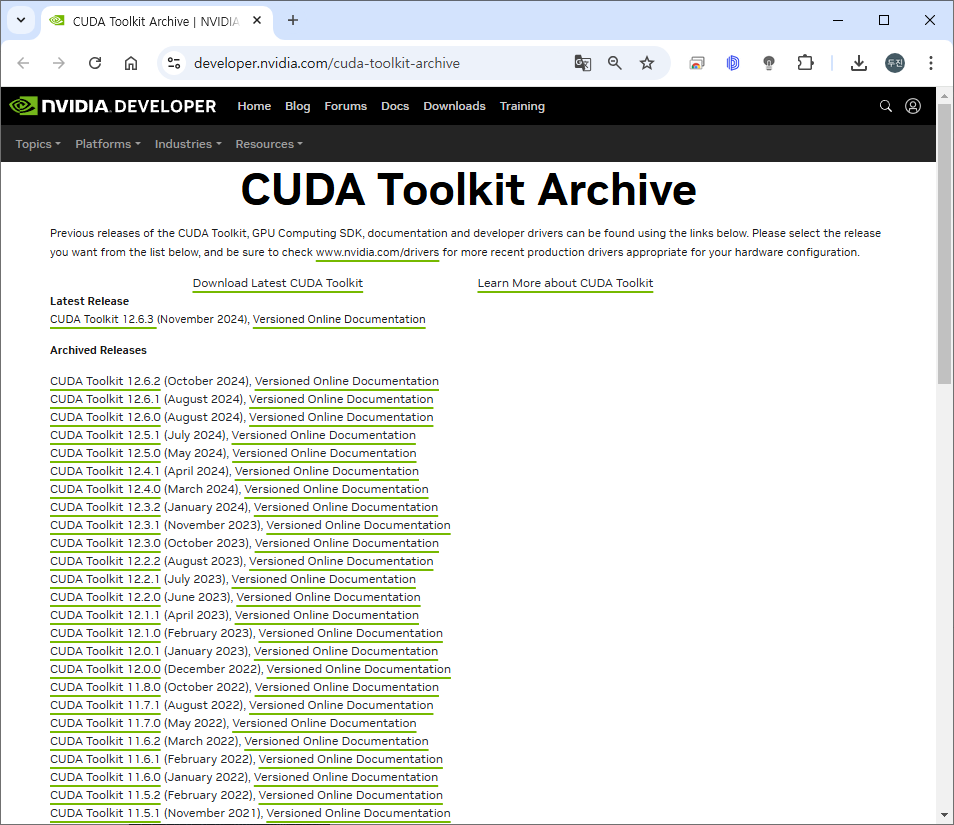Expand the Industries menu
The width and height of the screenshot is (954, 825).
tap(188, 144)
